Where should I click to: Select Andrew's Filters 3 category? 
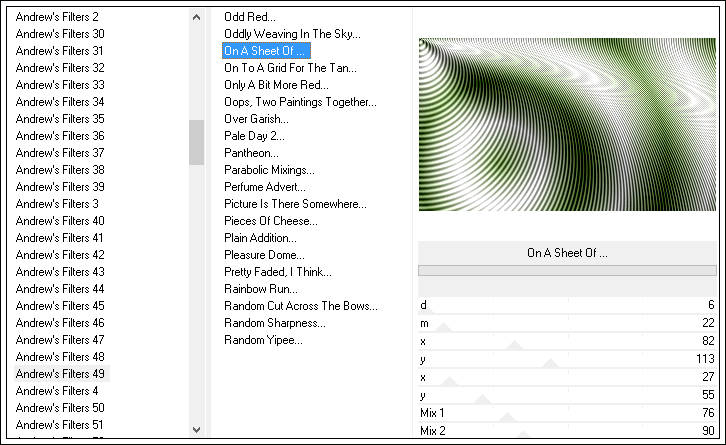click(57, 204)
